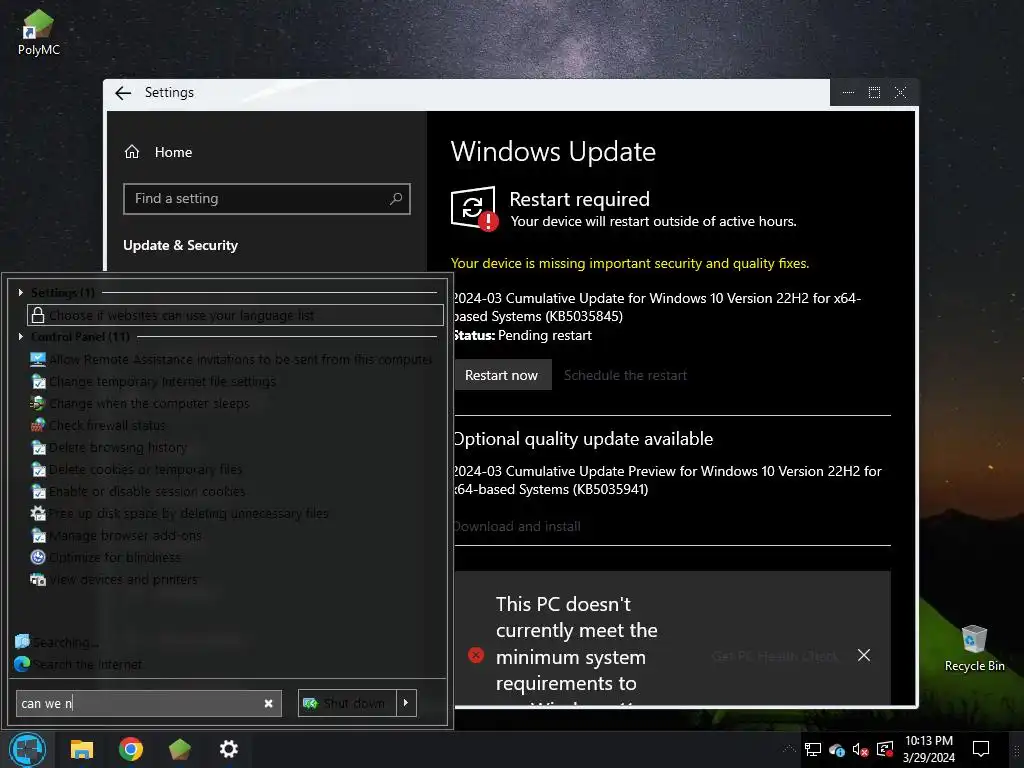Dismiss the Windows 11 requirements banner
The image size is (1024, 768).
(863, 655)
